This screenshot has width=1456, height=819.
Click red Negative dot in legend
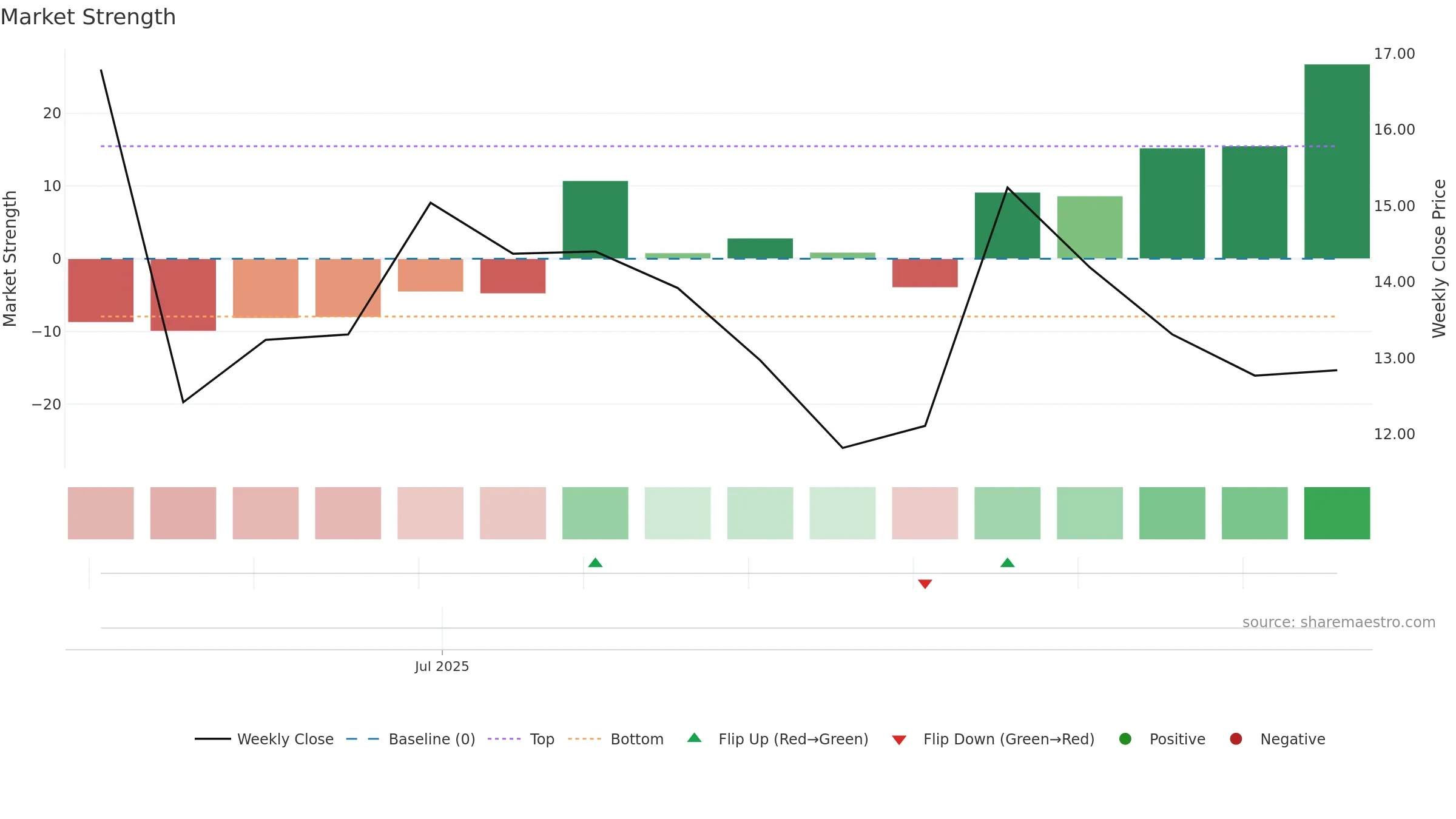coord(1236,739)
